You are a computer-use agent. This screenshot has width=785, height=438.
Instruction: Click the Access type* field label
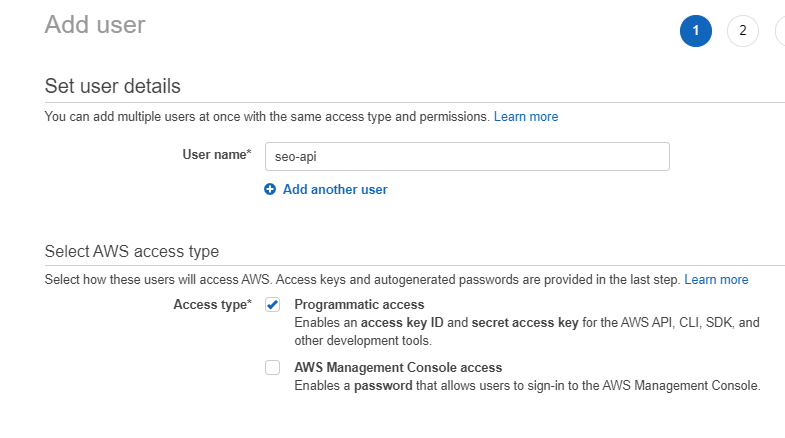tap(212, 304)
